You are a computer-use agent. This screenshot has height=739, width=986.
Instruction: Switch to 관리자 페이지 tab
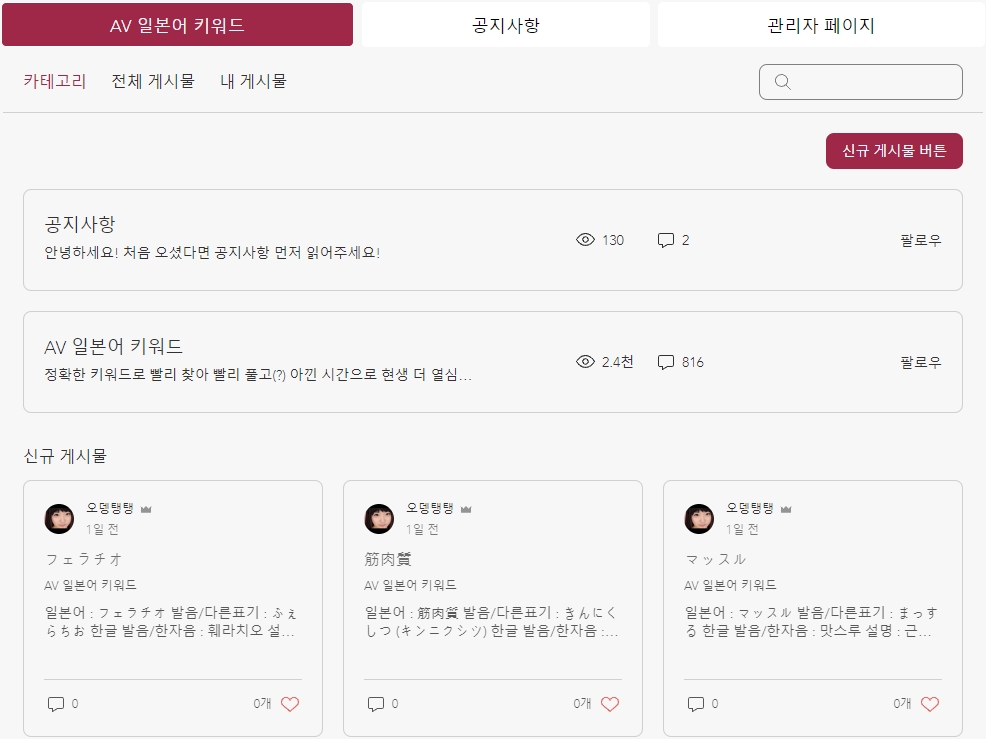(x=821, y=25)
